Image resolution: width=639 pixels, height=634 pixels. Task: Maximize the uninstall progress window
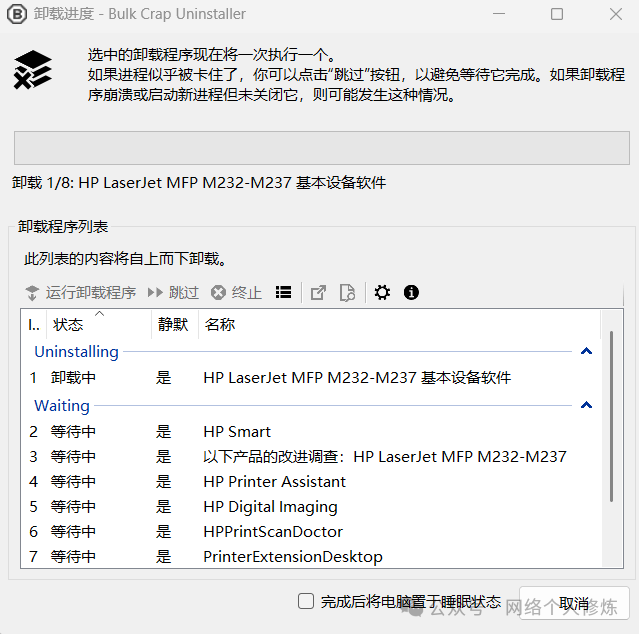click(x=557, y=14)
